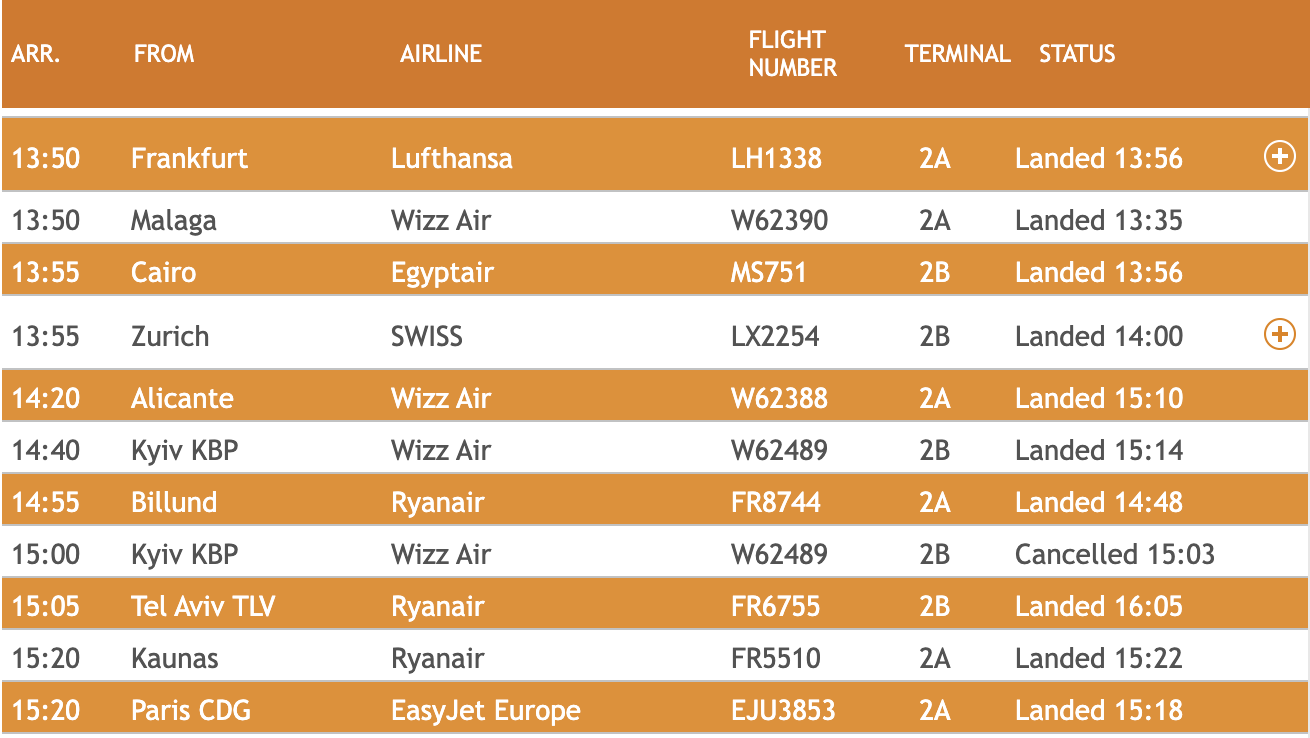
Task: Open flight LX2254 from Zurich
Action: [655, 335]
